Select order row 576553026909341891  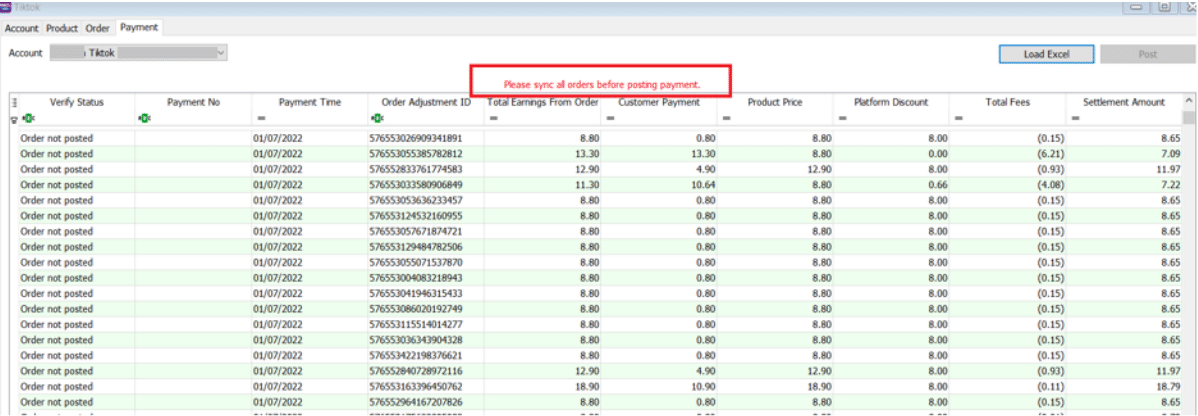[x=416, y=137]
